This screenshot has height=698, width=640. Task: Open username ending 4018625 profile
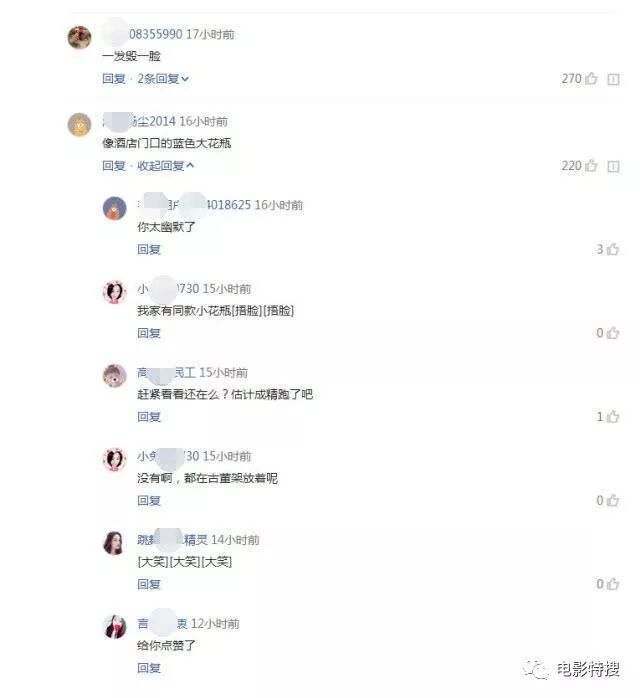(x=194, y=205)
